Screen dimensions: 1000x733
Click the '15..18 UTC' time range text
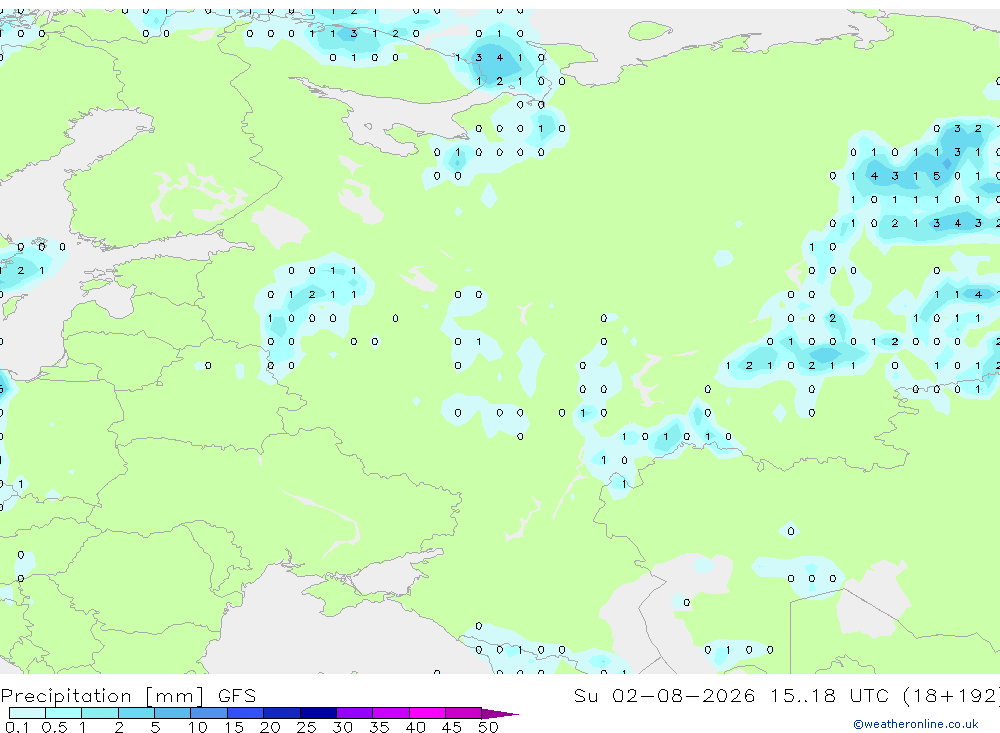829,695
